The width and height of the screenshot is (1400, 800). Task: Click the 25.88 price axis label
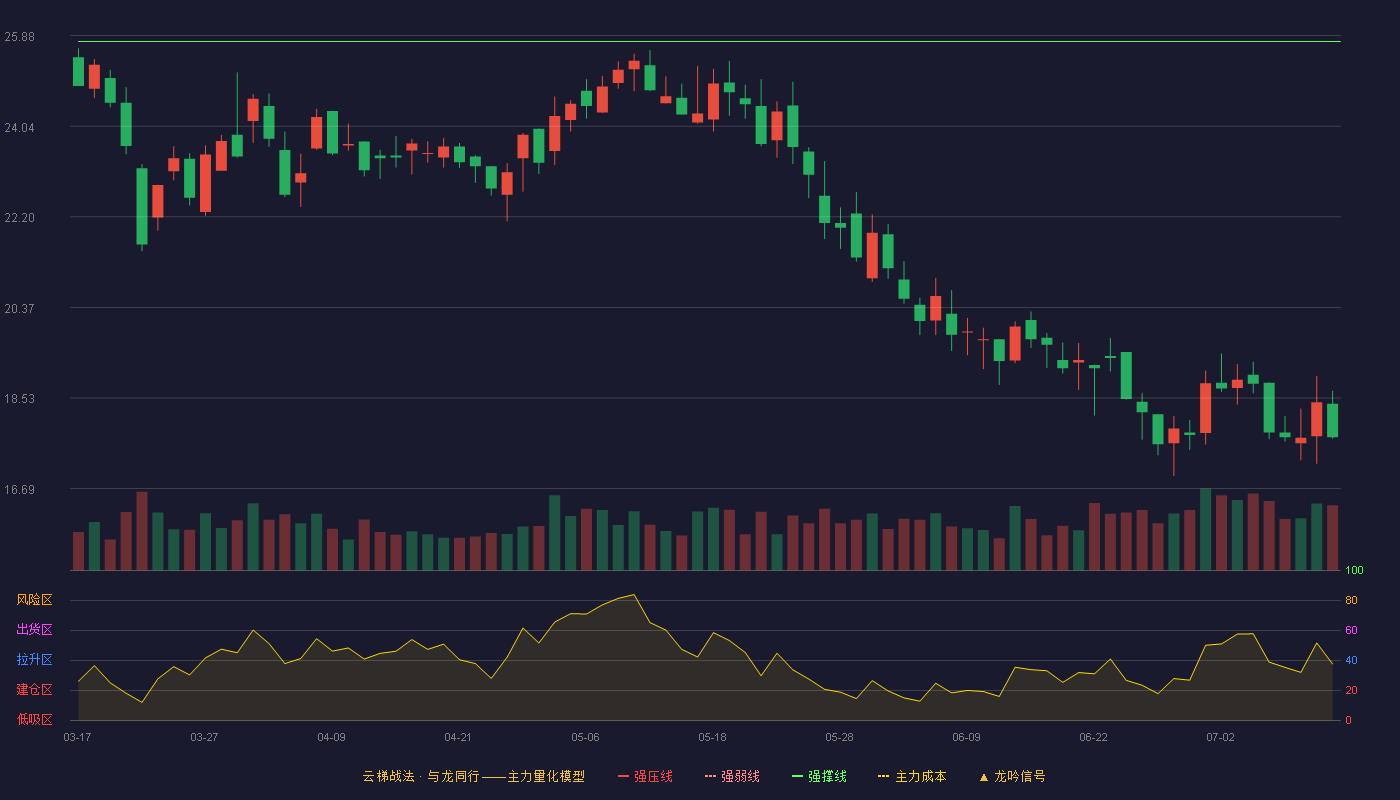[19, 37]
